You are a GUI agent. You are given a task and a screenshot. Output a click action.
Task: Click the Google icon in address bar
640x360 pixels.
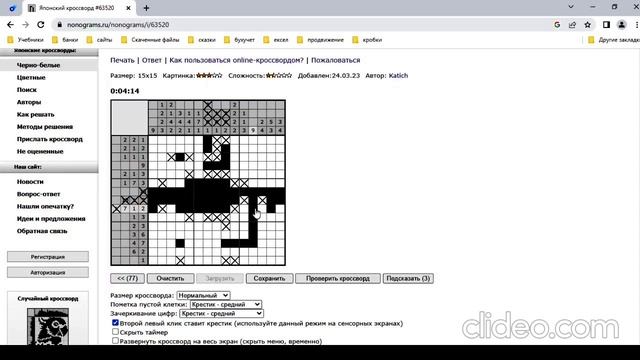point(557,25)
